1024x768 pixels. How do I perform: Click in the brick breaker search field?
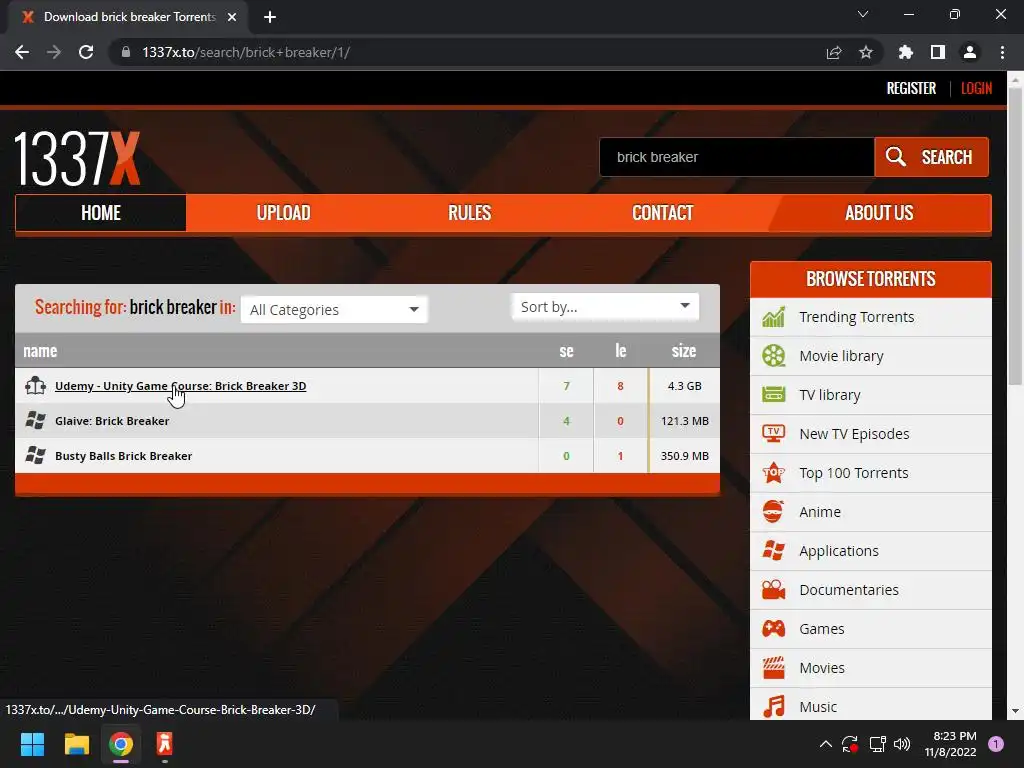[737, 157]
